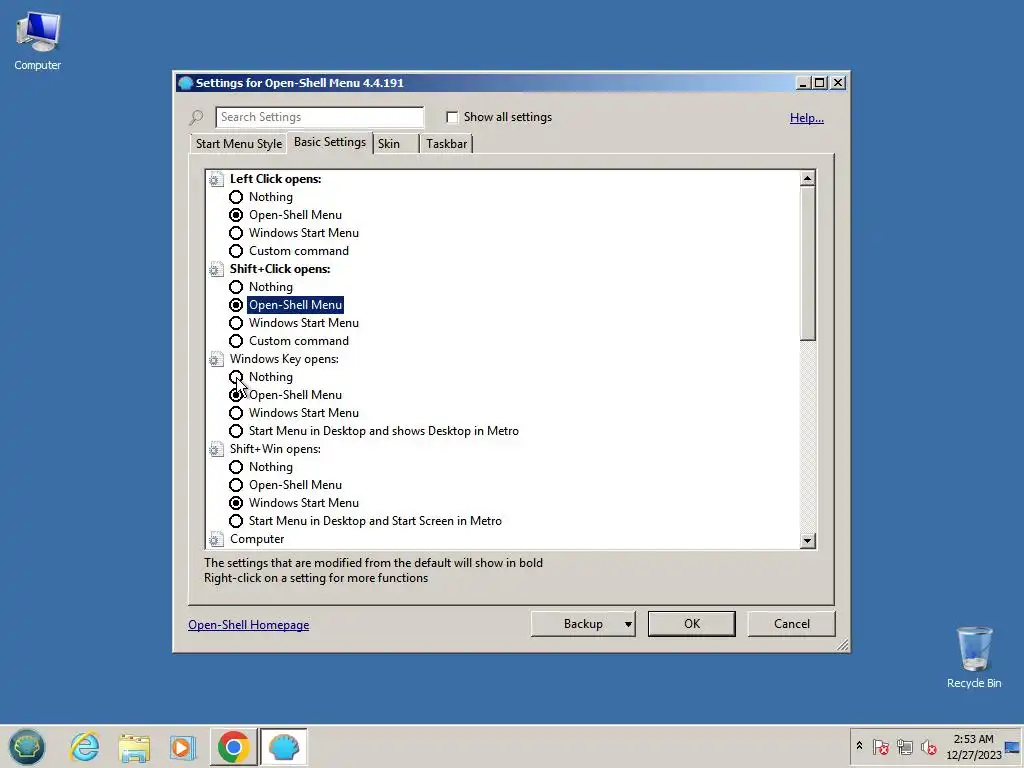Select Start Menu in Desktop and shows Desktop in Metro
The height and width of the screenshot is (768, 1024).
(236, 431)
